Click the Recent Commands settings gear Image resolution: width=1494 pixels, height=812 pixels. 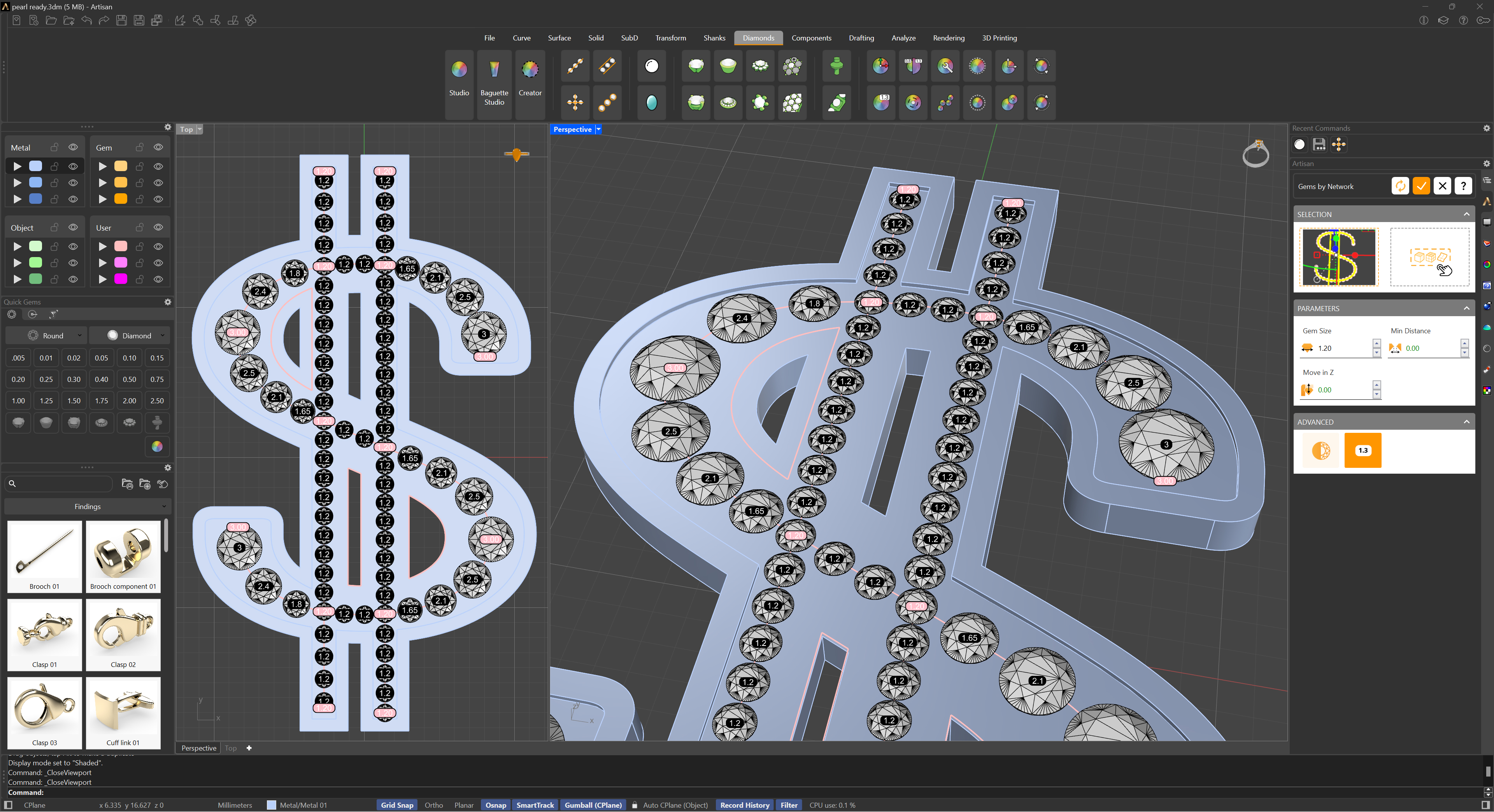[1487, 128]
